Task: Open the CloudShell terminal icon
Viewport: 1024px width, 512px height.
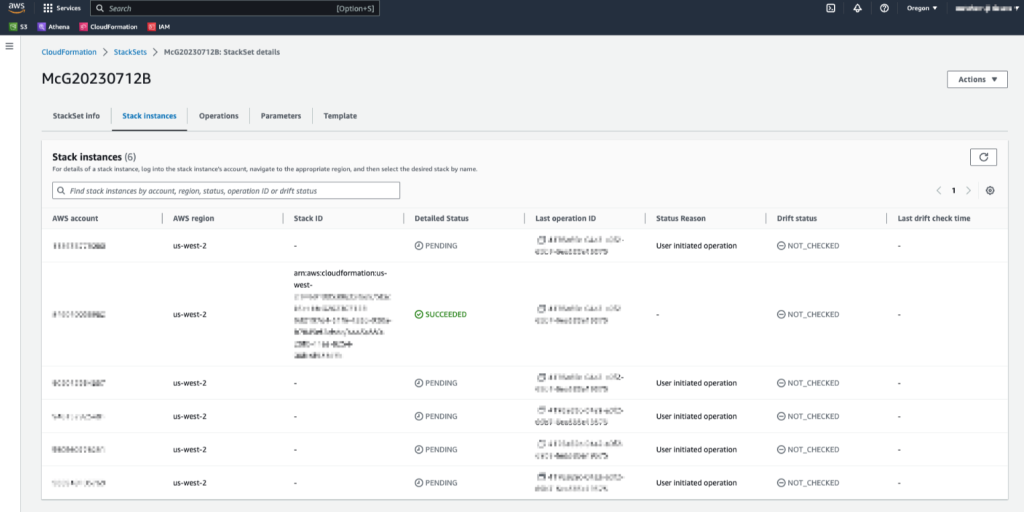Action: 831,8
